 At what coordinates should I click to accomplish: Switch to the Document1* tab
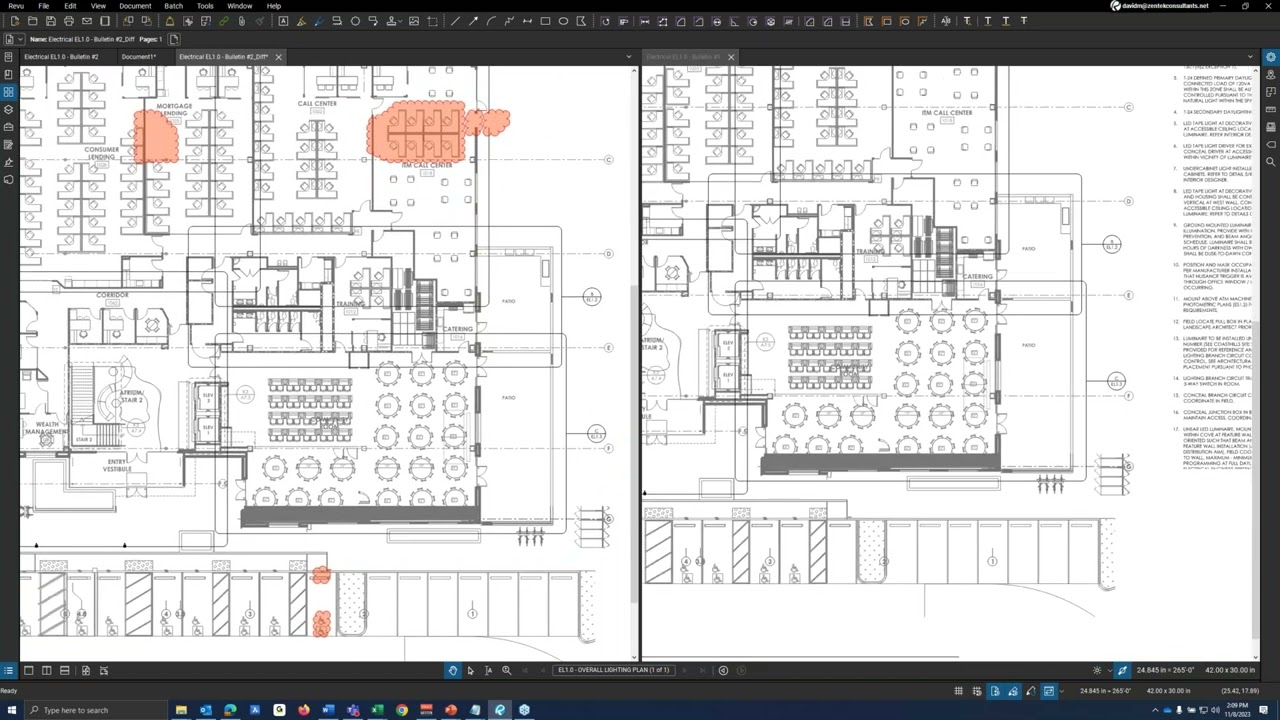coord(139,57)
